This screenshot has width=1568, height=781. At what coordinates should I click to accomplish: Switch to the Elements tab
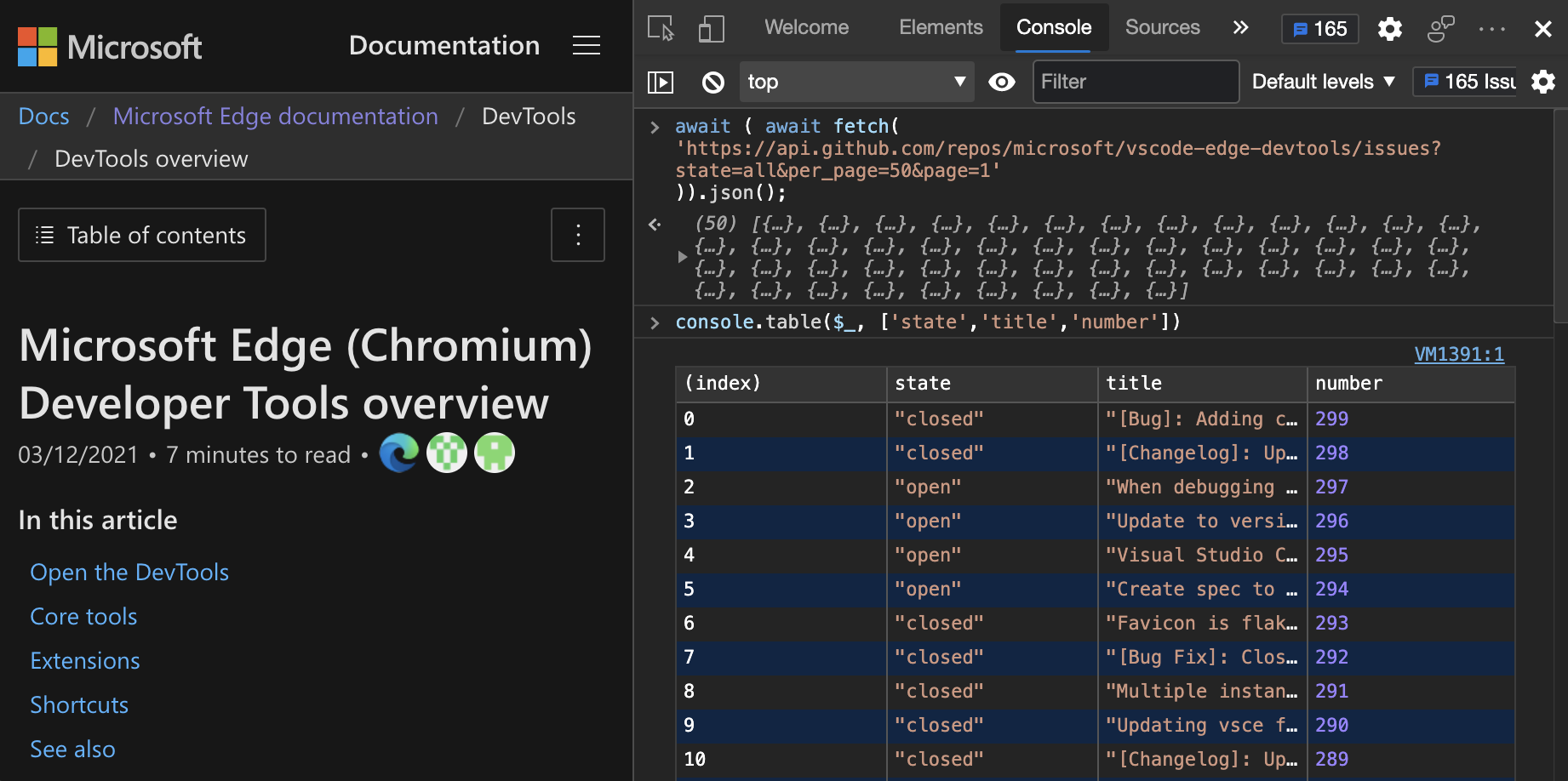point(941,27)
